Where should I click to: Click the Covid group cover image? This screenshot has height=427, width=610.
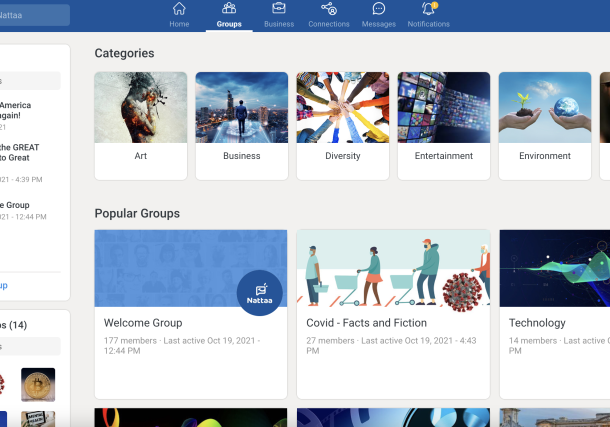393,268
